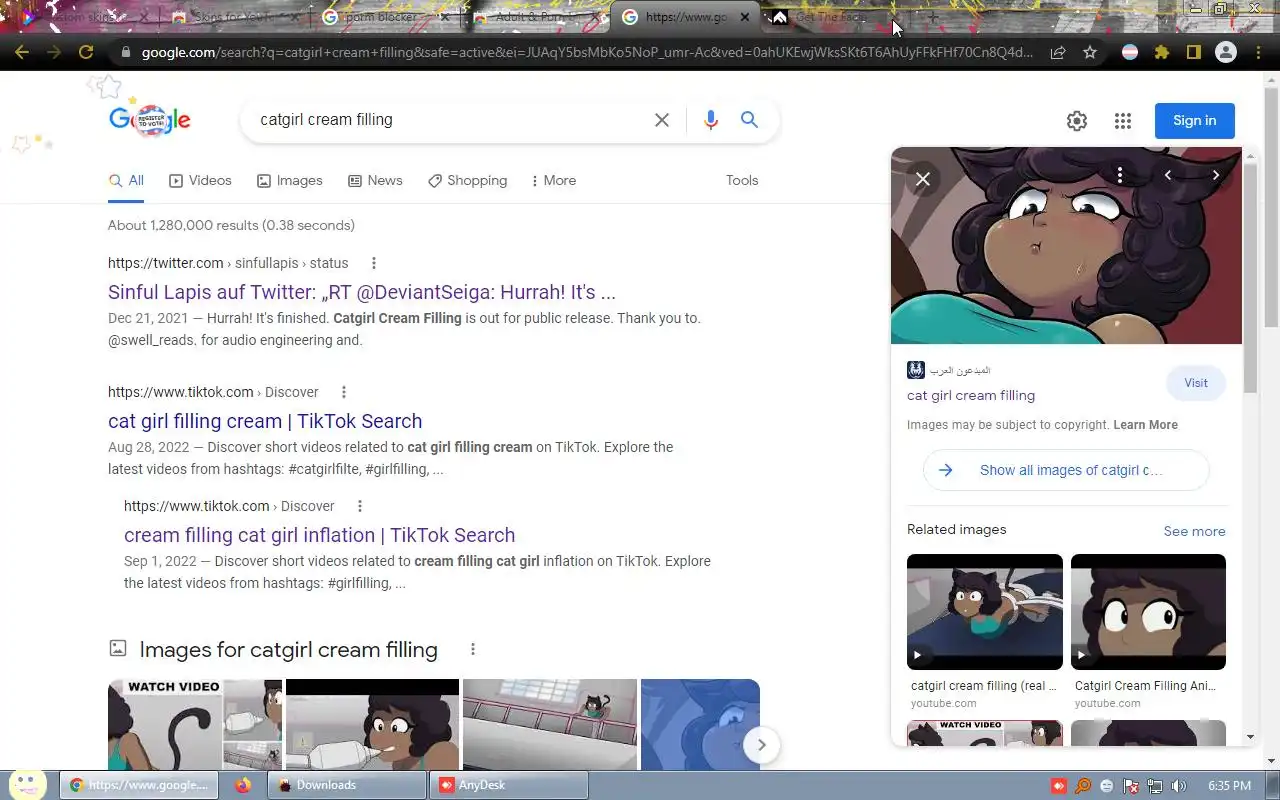1280x800 pixels.
Task: Open 'Sinful Lapis auf Twitter' result
Action: click(362, 293)
